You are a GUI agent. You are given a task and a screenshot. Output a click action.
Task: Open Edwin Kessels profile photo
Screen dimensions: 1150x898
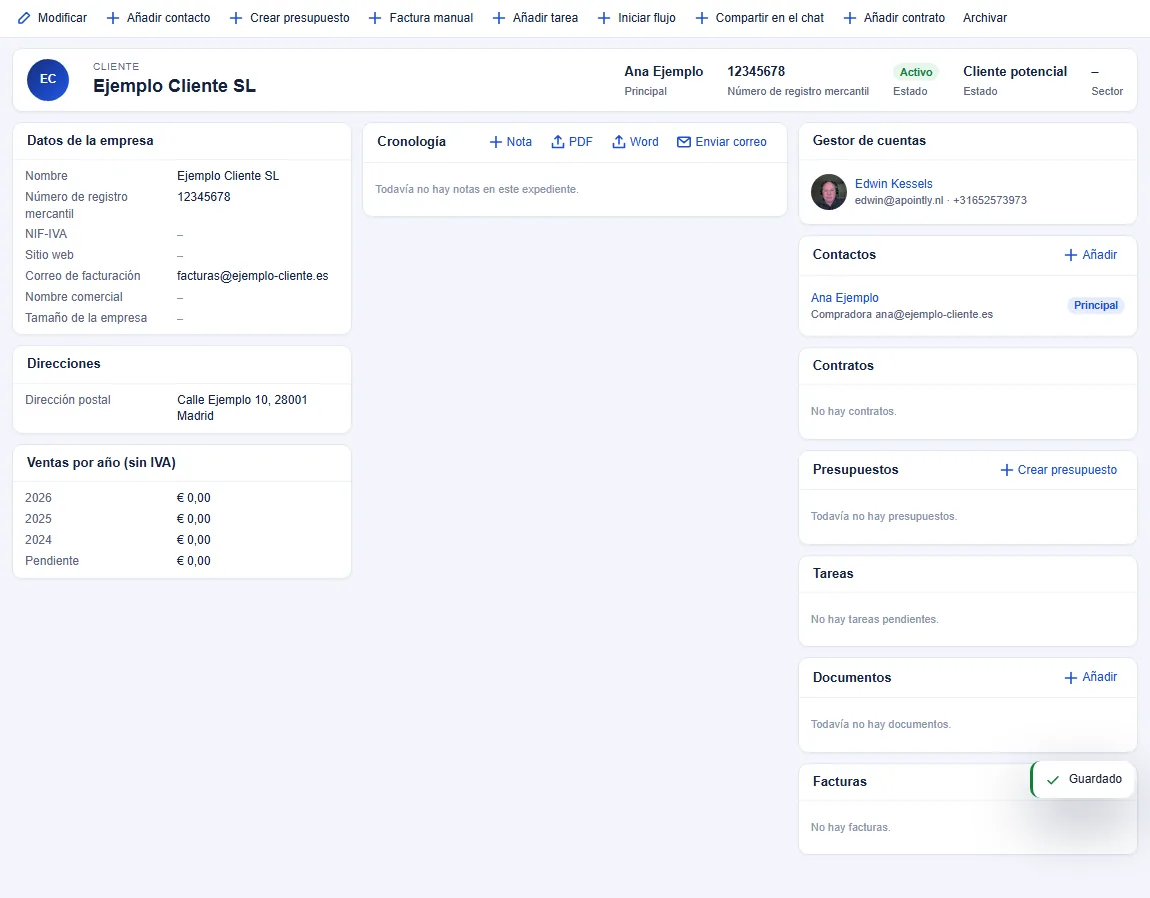click(829, 192)
